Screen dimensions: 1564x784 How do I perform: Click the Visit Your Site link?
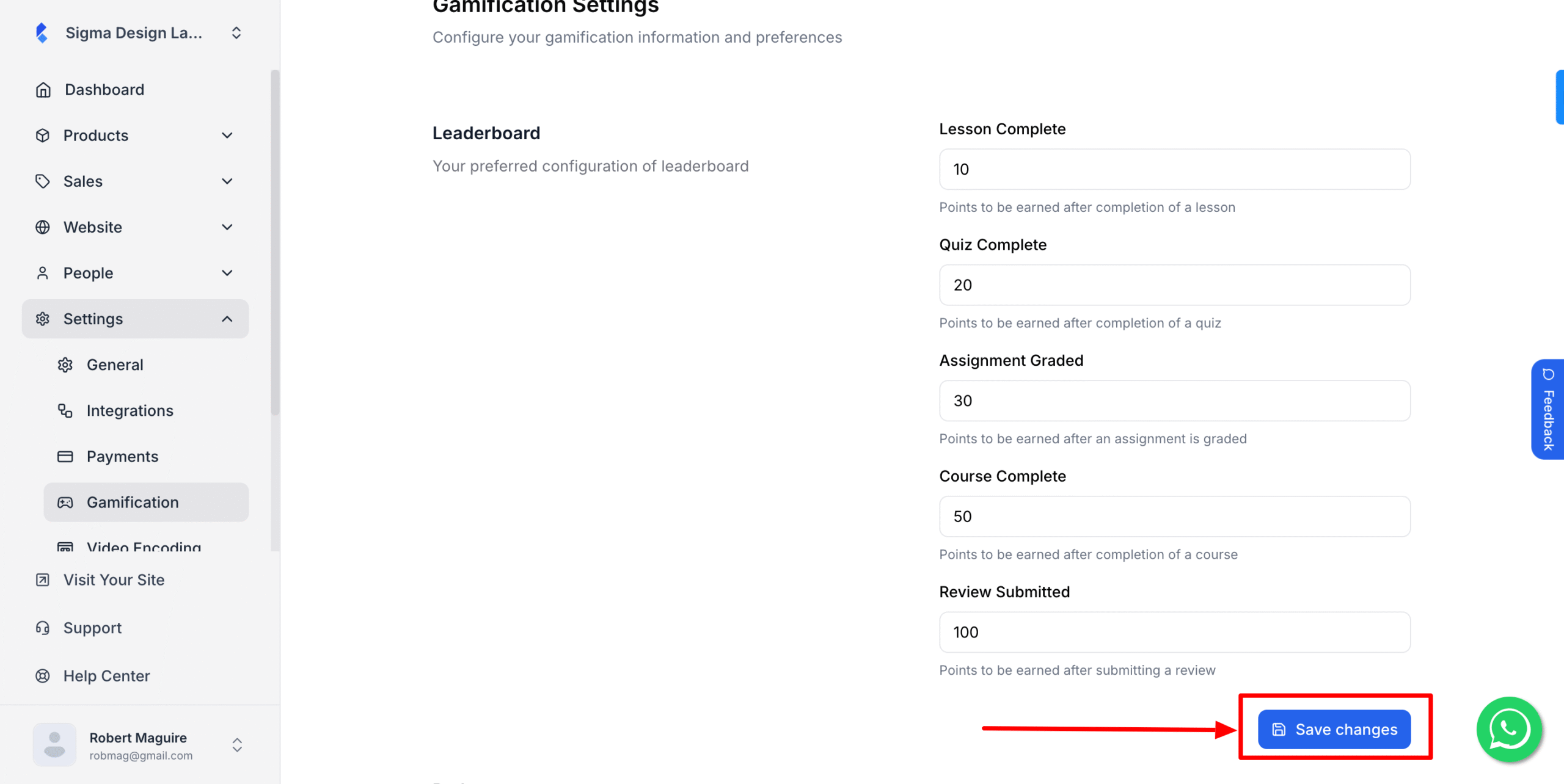114,579
